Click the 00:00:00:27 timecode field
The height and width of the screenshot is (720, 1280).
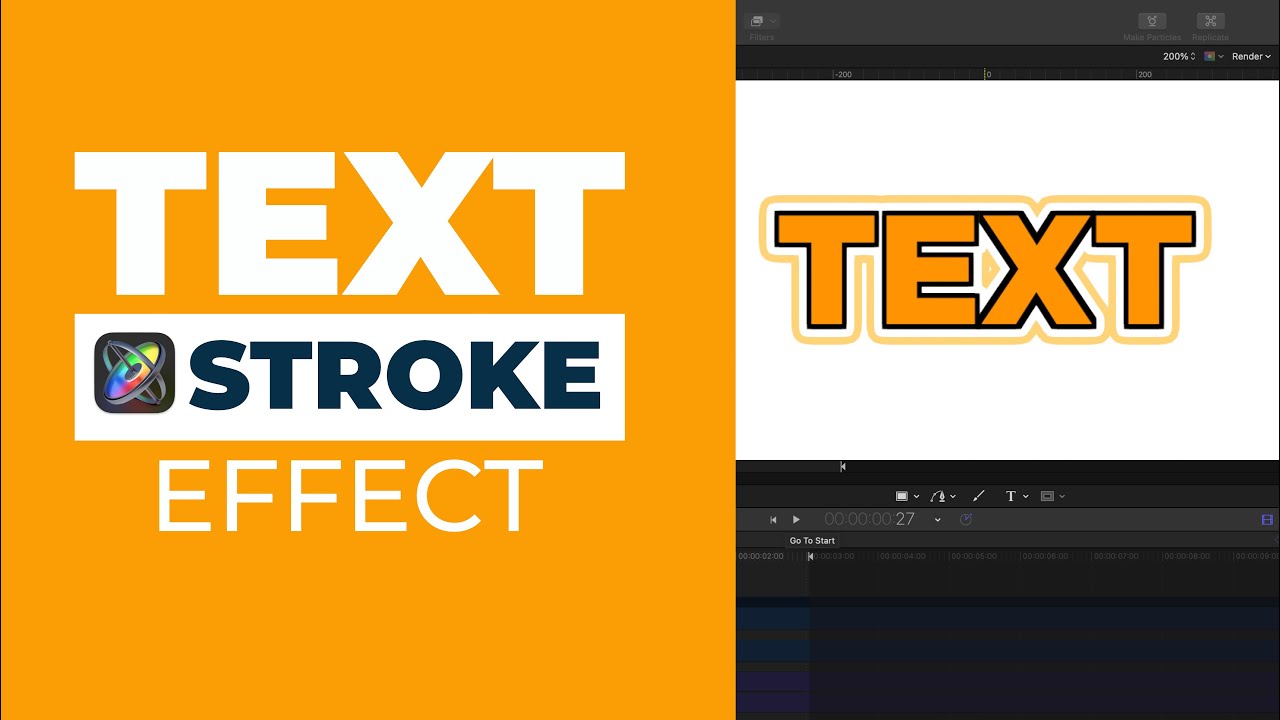click(869, 519)
